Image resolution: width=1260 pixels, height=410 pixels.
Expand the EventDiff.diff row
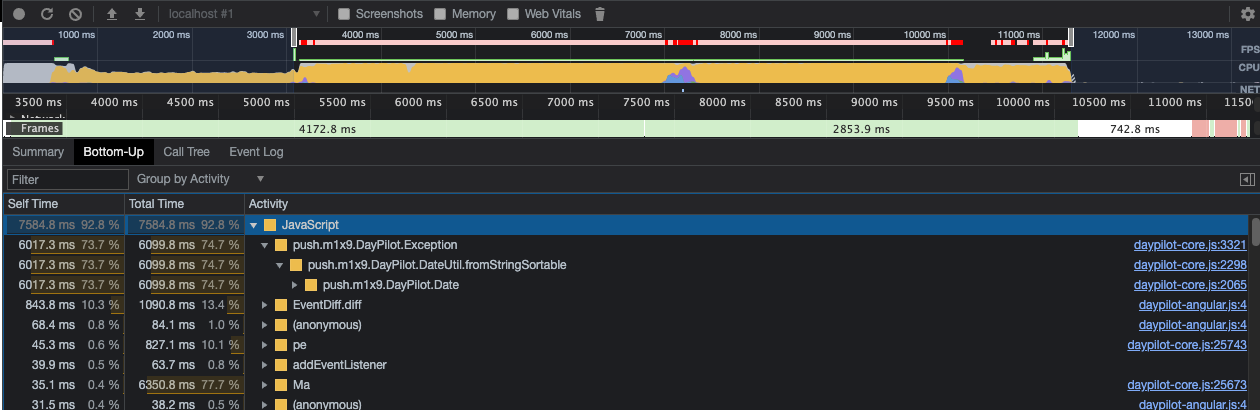pyautogui.click(x=265, y=305)
